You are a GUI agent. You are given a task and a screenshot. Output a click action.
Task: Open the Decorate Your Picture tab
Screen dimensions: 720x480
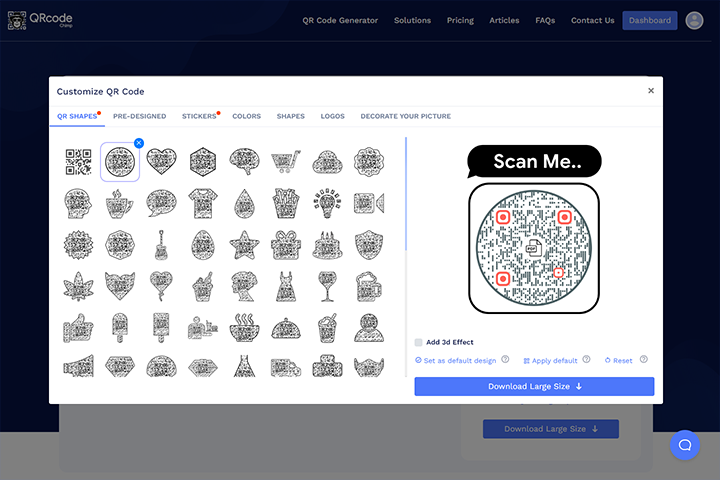coord(405,116)
